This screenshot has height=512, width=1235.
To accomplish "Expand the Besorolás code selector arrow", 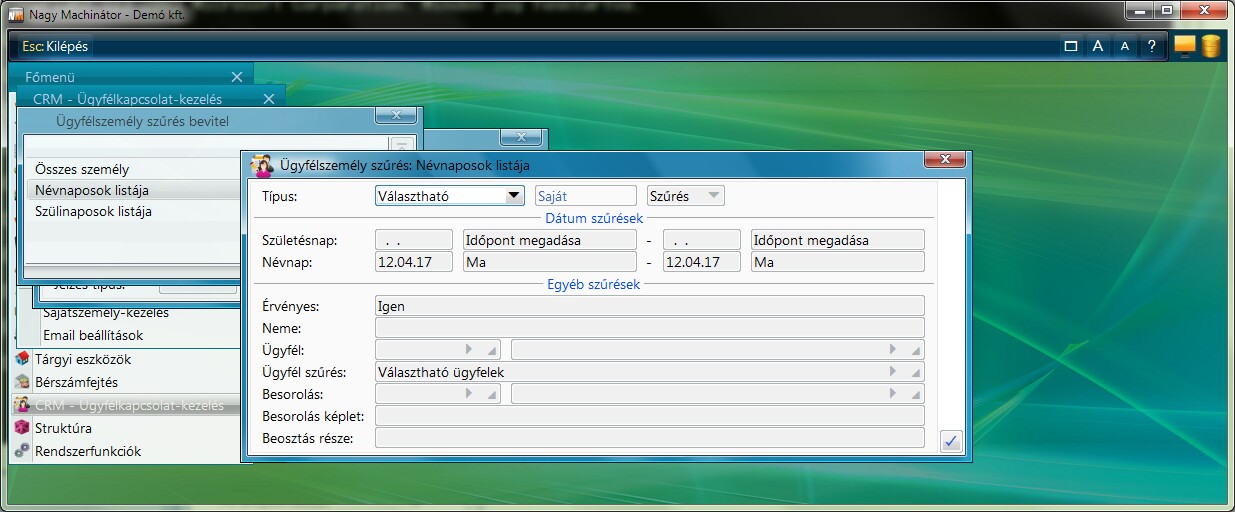I will click(468, 394).
